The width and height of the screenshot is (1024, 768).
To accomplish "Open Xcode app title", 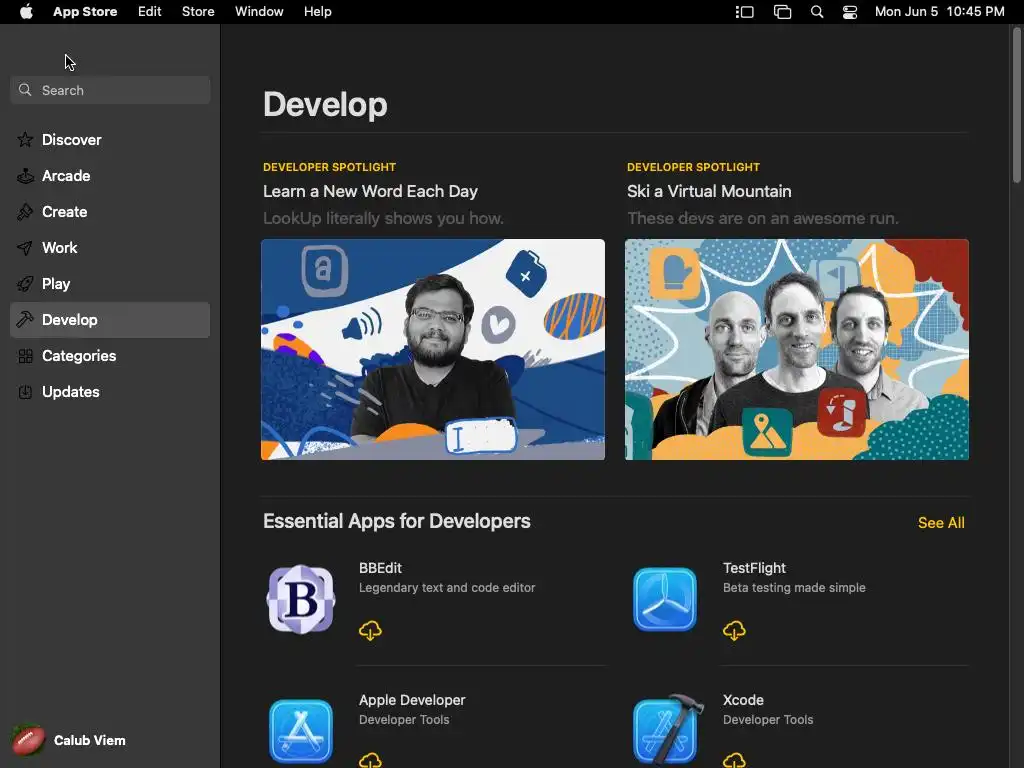I will pyautogui.click(x=743, y=699).
